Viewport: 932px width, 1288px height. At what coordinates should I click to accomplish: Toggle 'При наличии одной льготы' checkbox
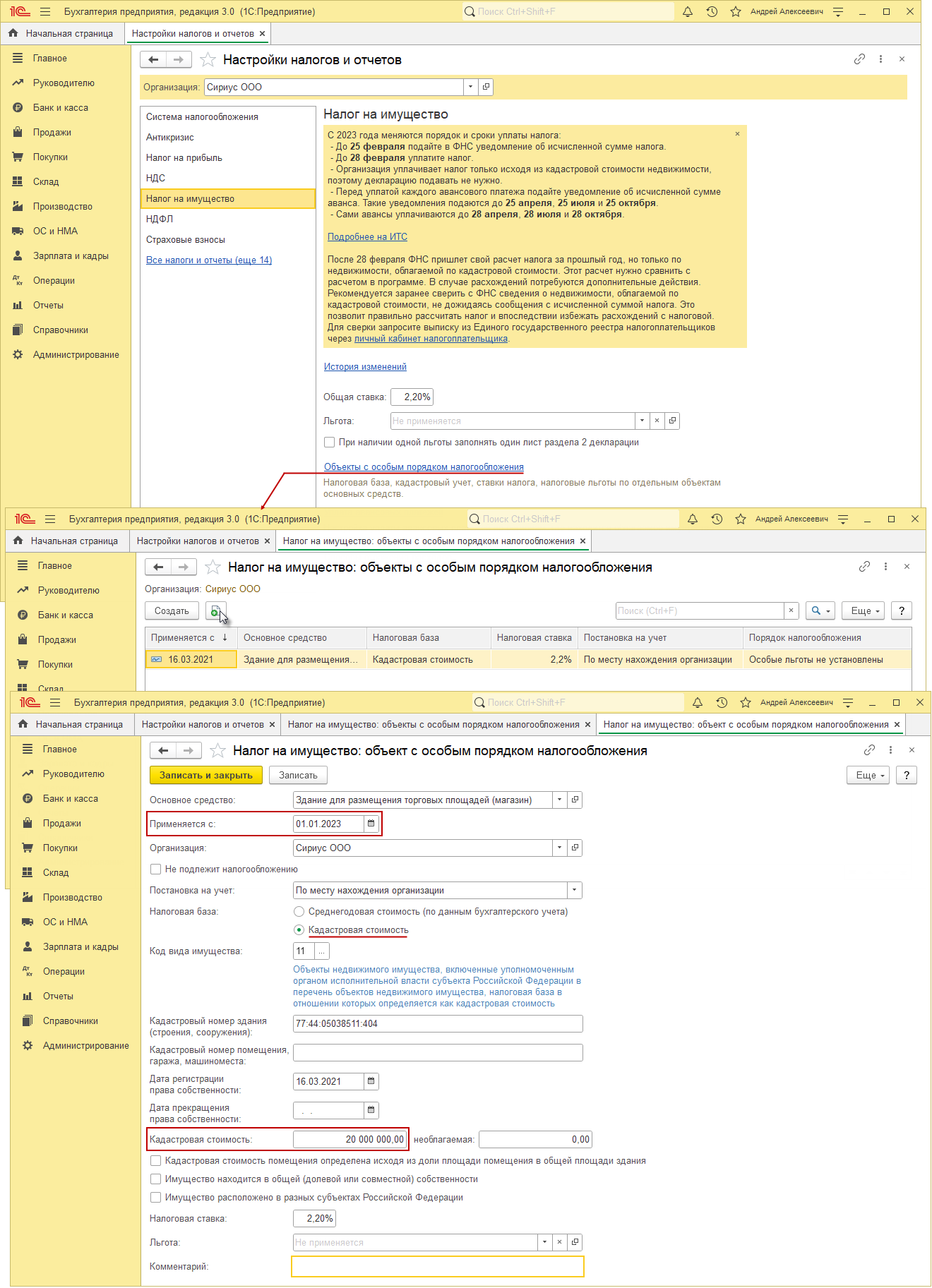click(329, 443)
